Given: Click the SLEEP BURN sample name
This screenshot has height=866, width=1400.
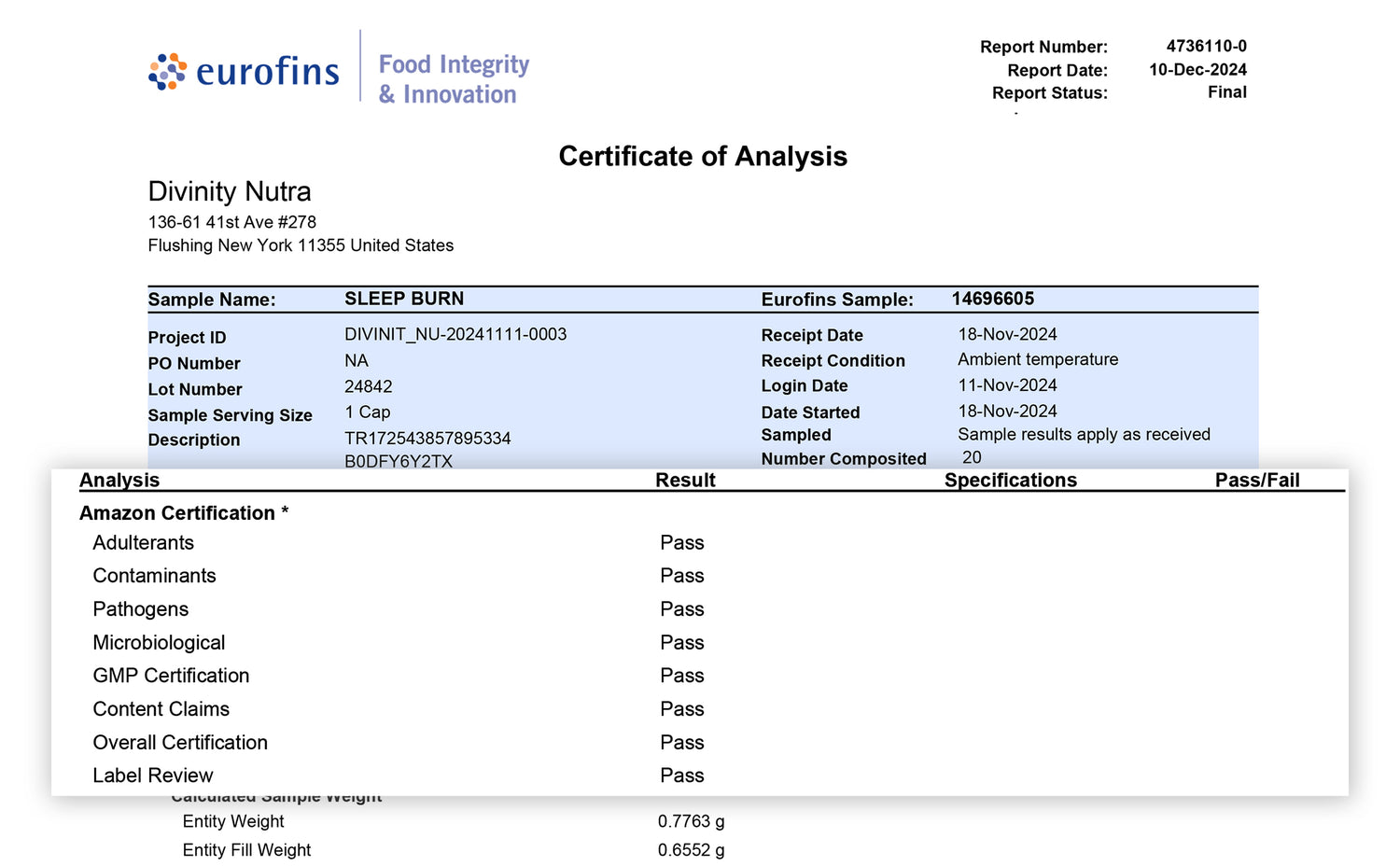Looking at the screenshot, I should (x=403, y=299).
